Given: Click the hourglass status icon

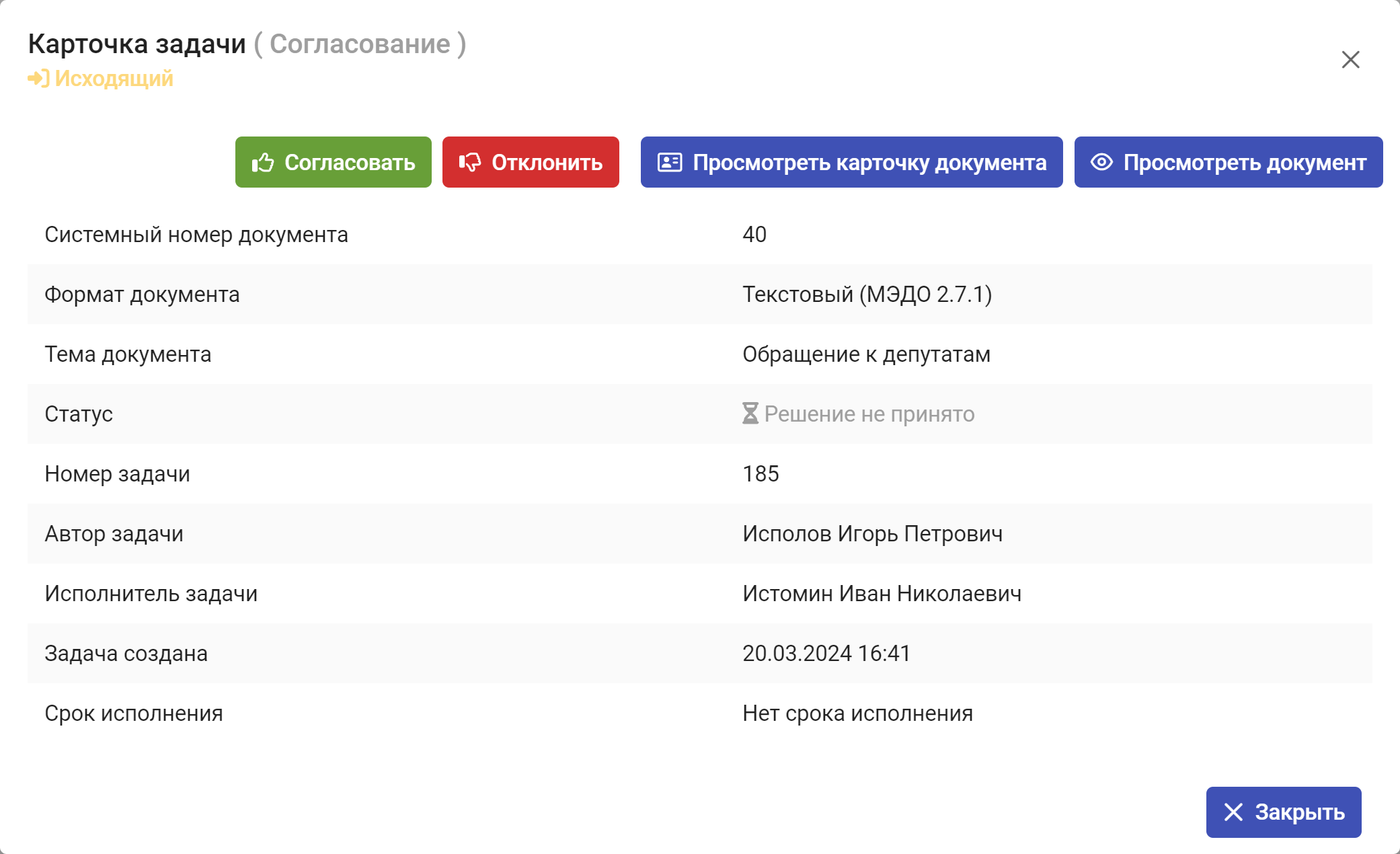Looking at the screenshot, I should pyautogui.click(x=750, y=414).
